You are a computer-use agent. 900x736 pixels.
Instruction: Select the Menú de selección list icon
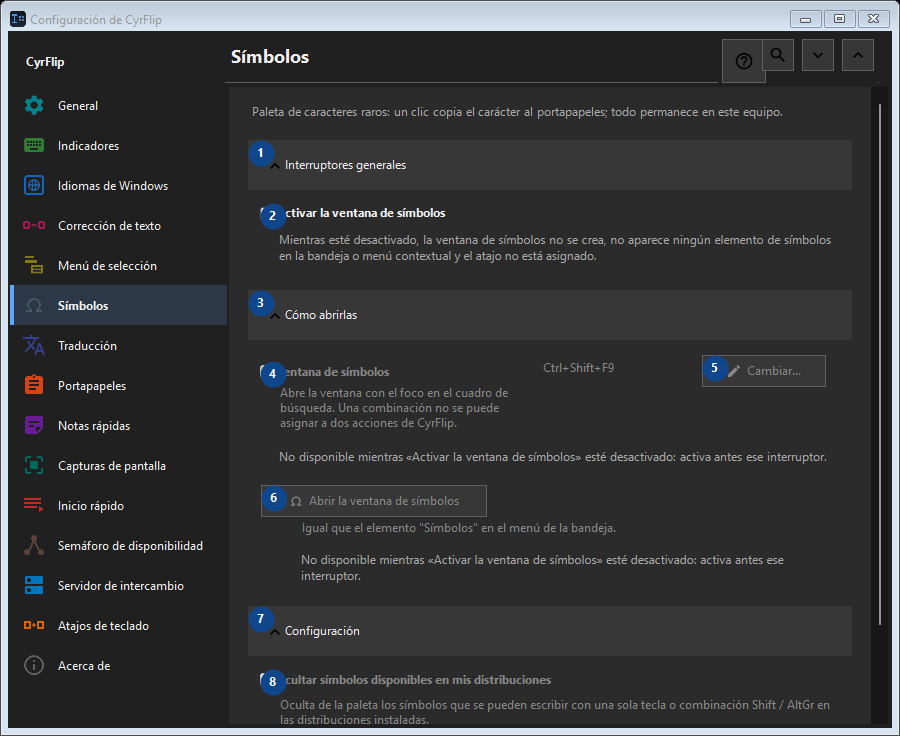click(34, 265)
